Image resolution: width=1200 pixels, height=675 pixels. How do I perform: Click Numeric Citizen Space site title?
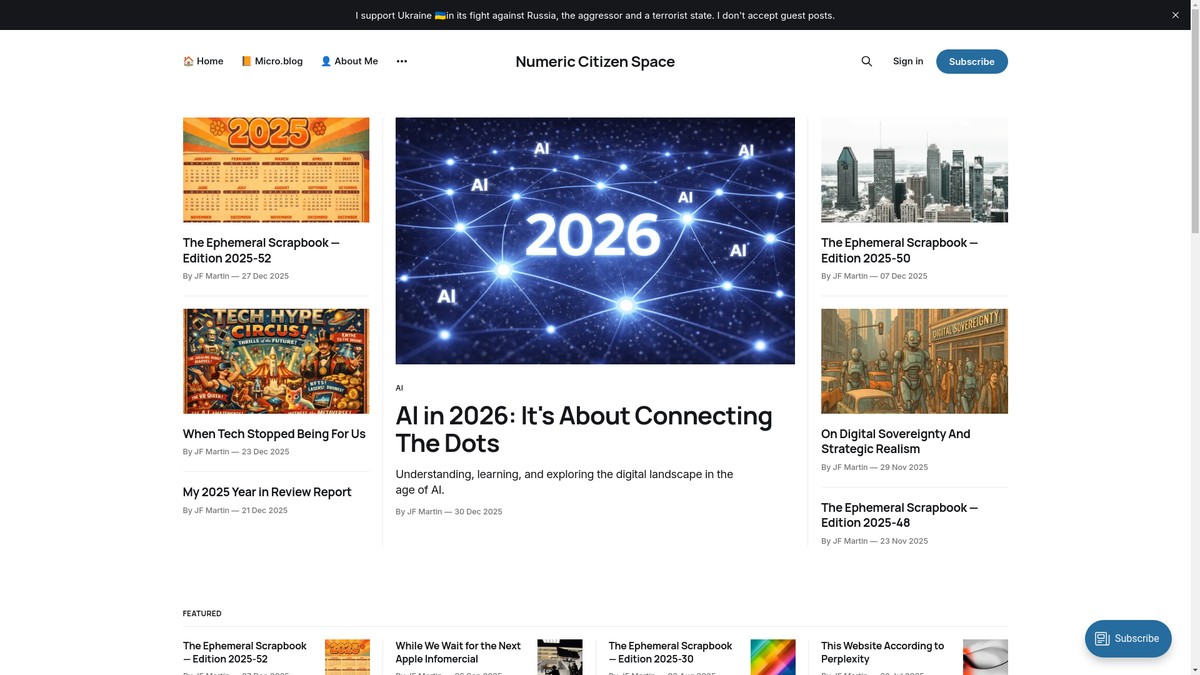click(x=595, y=61)
